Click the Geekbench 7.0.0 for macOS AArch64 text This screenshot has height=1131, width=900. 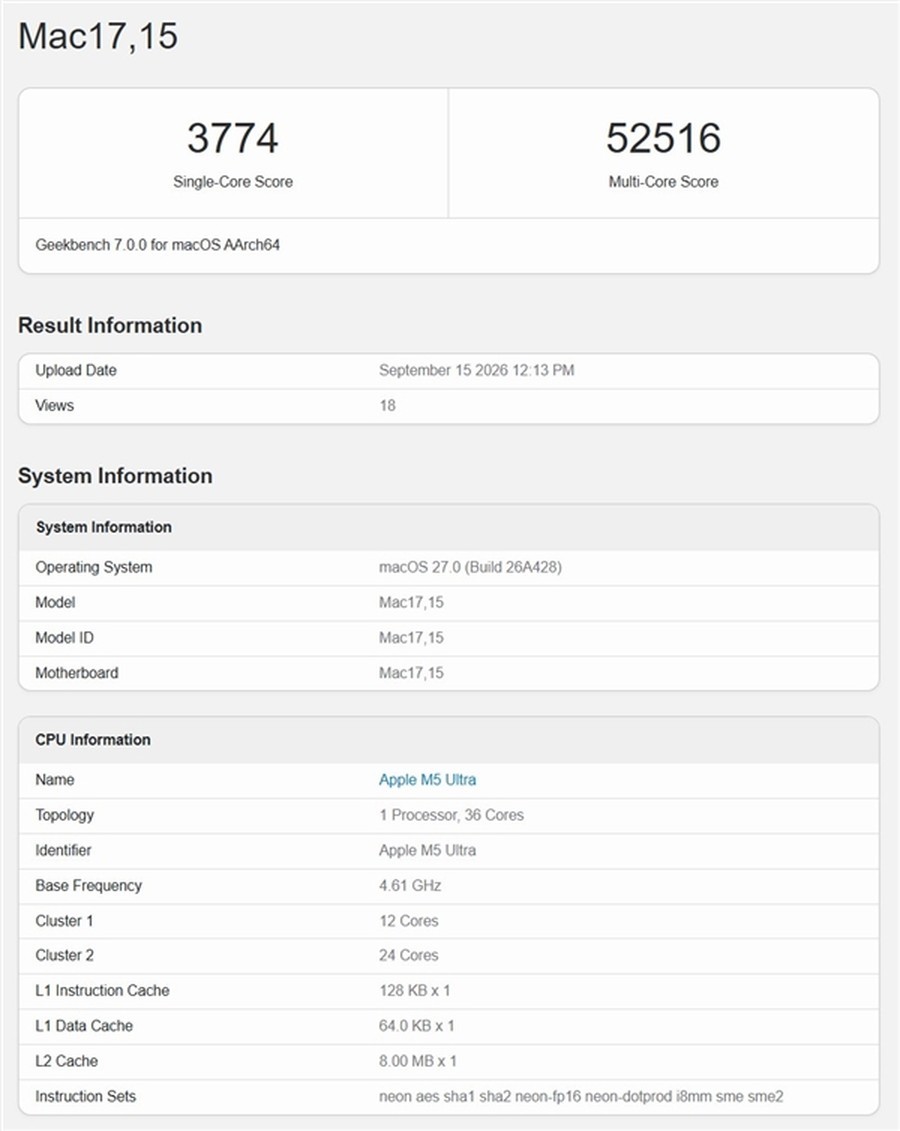157,245
